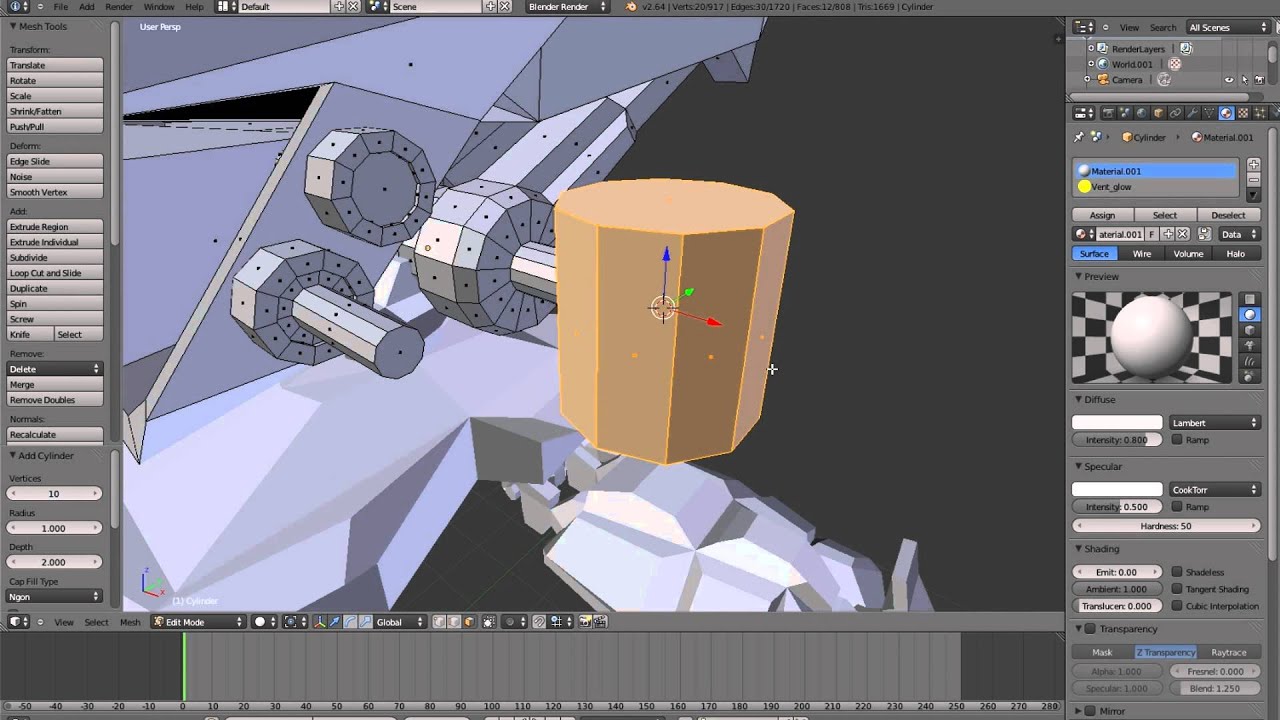1280x720 pixels.
Task: Open the Scene properties tab icon
Action: point(1125,113)
